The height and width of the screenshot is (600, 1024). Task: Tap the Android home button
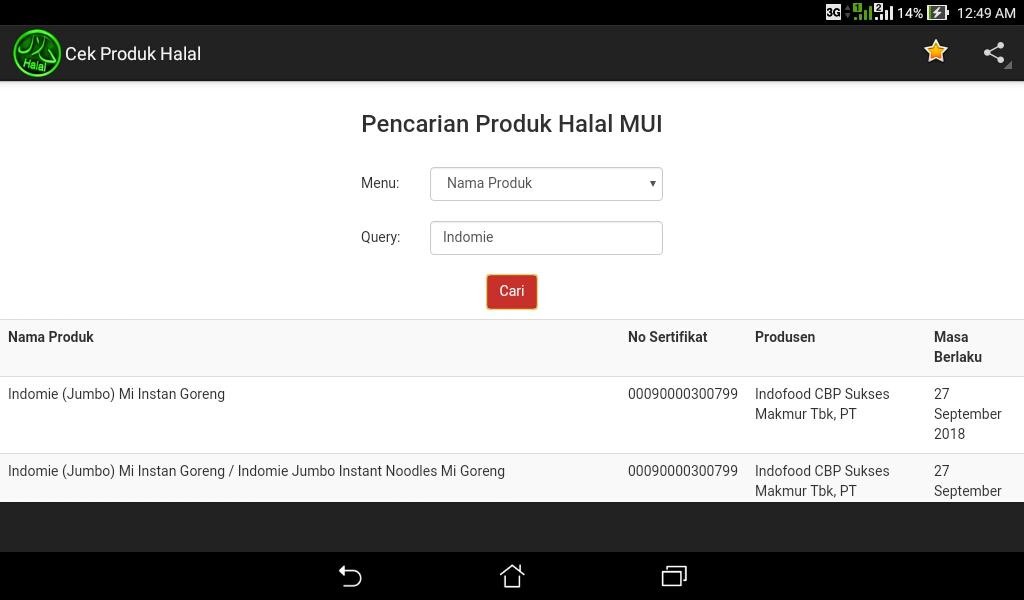pos(512,576)
